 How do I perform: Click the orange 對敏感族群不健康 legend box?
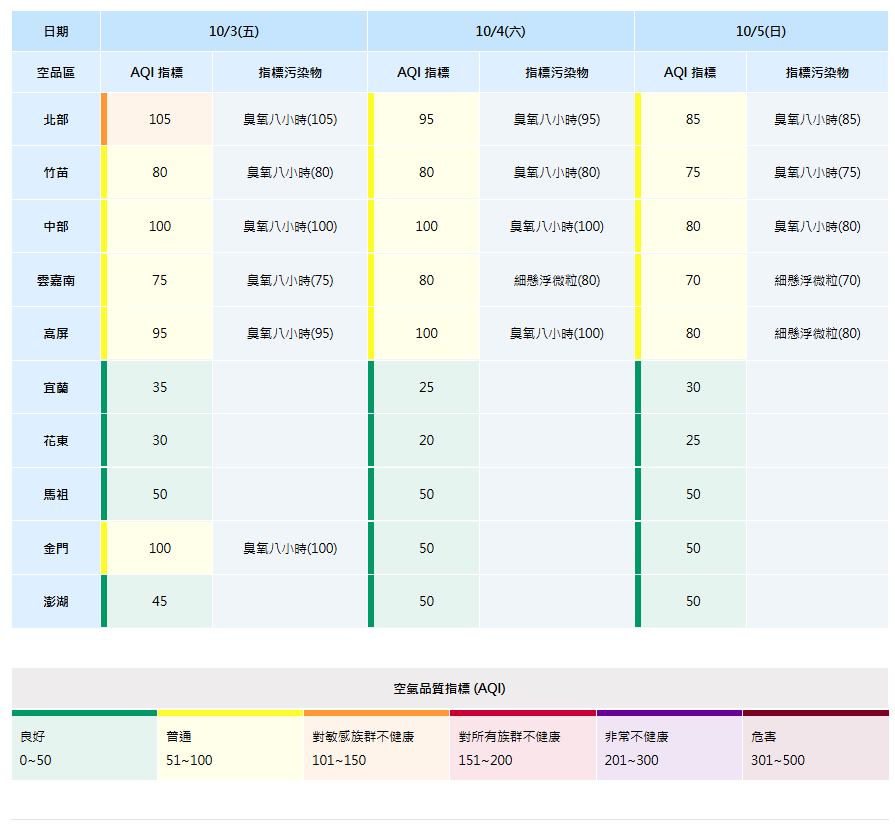[376, 747]
